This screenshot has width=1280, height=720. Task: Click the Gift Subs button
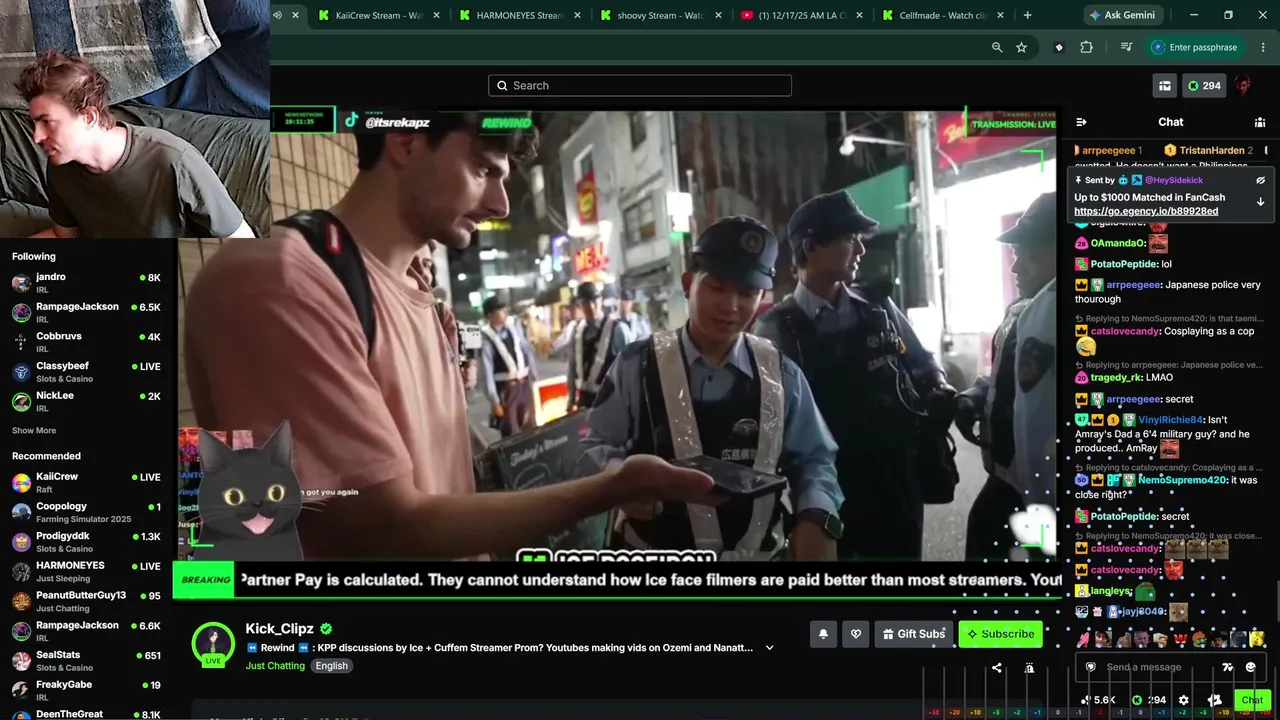[x=914, y=634]
